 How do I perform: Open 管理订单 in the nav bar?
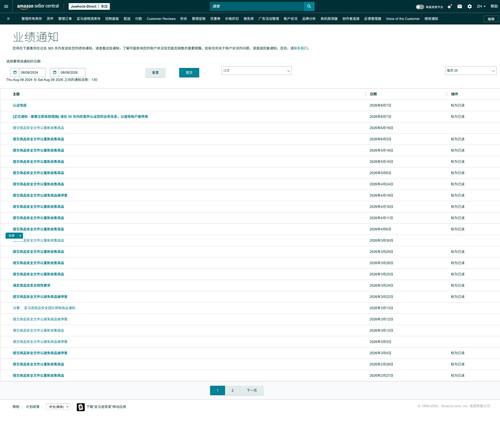click(x=65, y=19)
